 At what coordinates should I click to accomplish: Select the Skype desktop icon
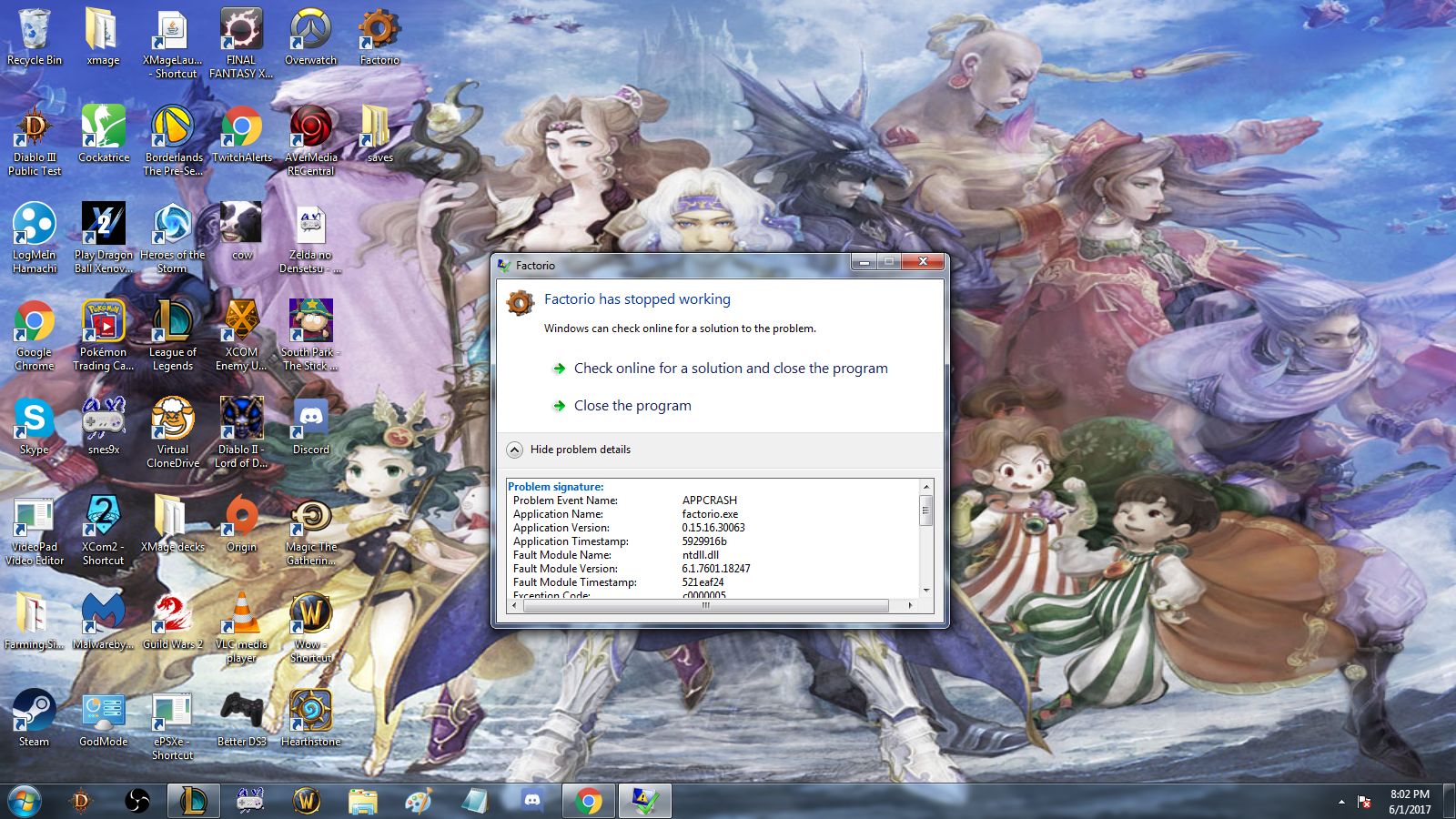(35, 426)
